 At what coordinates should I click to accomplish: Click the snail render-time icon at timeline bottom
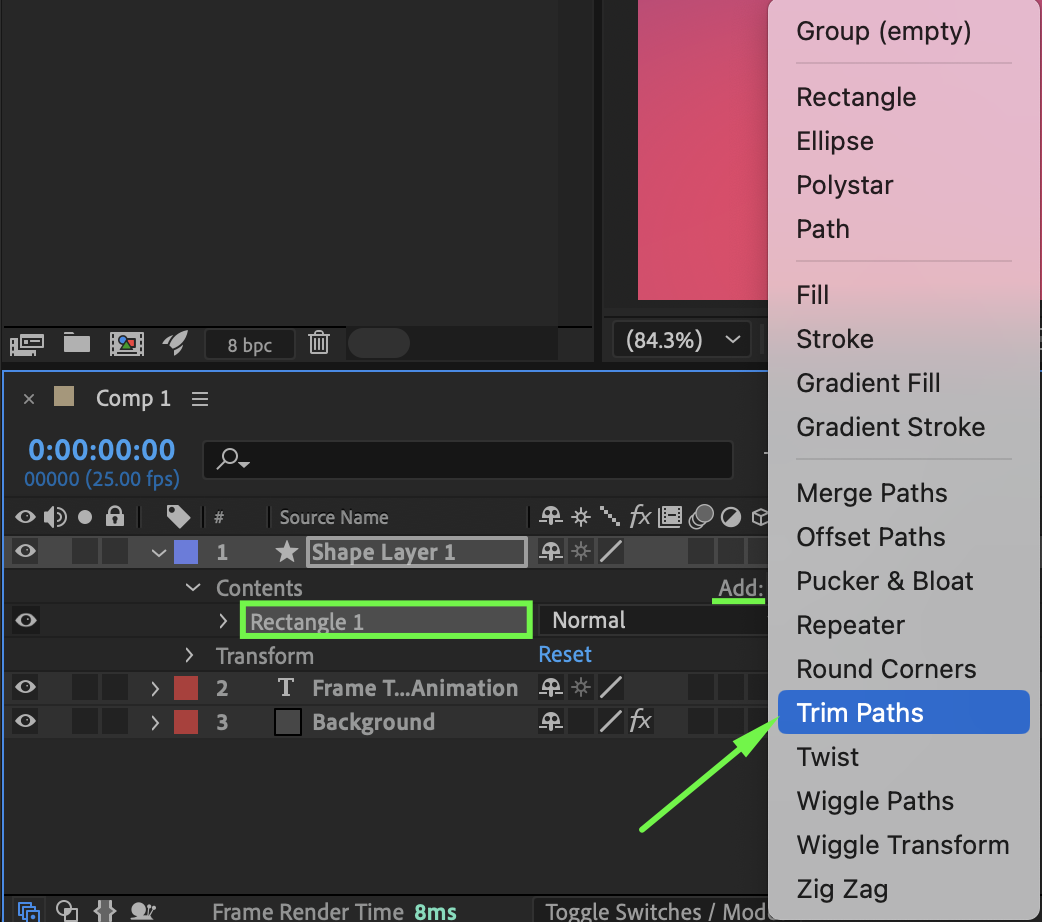tap(145, 911)
